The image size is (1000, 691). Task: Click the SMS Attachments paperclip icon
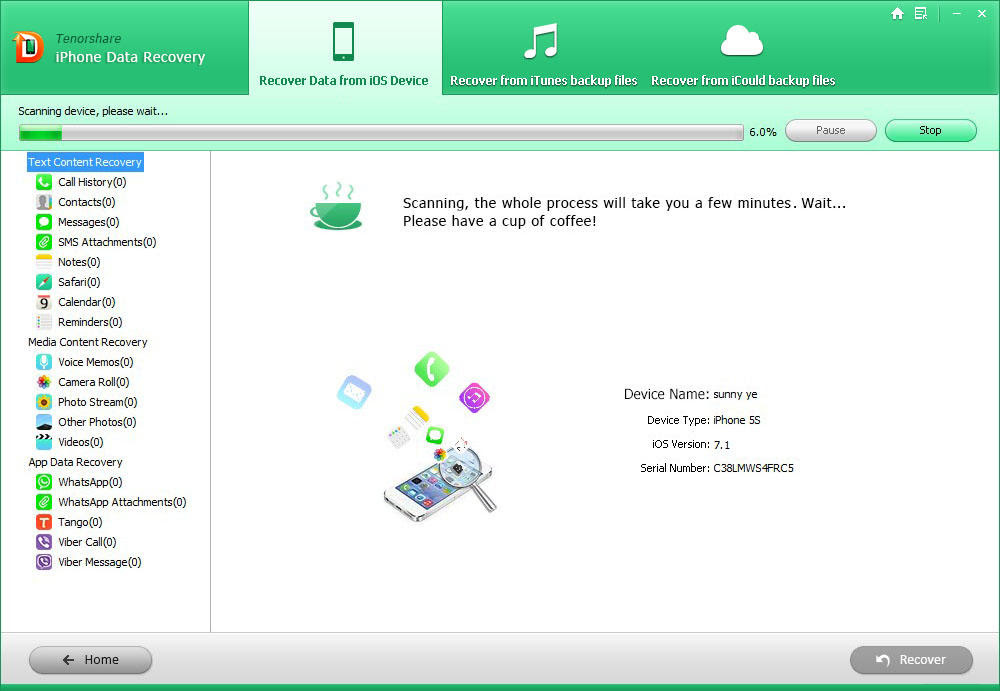click(x=43, y=242)
